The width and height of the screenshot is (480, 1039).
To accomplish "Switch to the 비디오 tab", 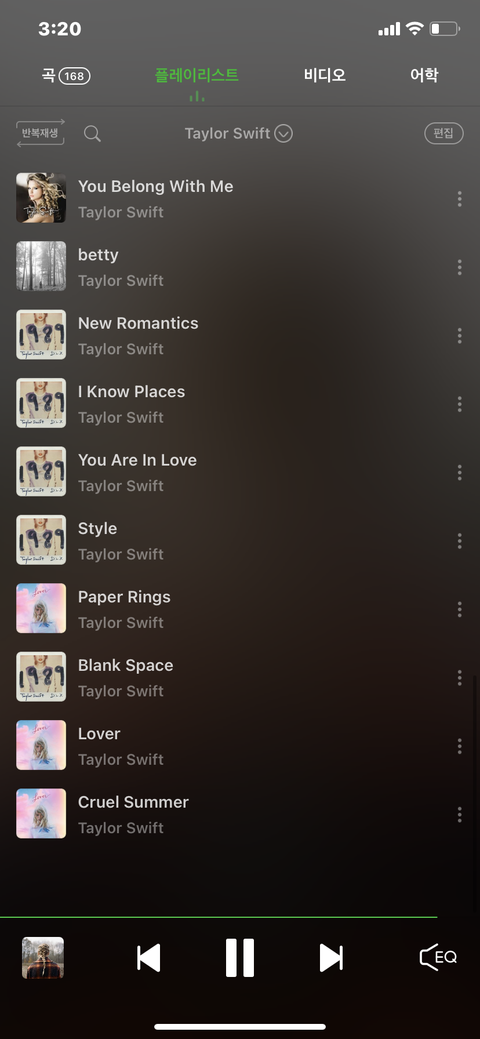I will (325, 75).
